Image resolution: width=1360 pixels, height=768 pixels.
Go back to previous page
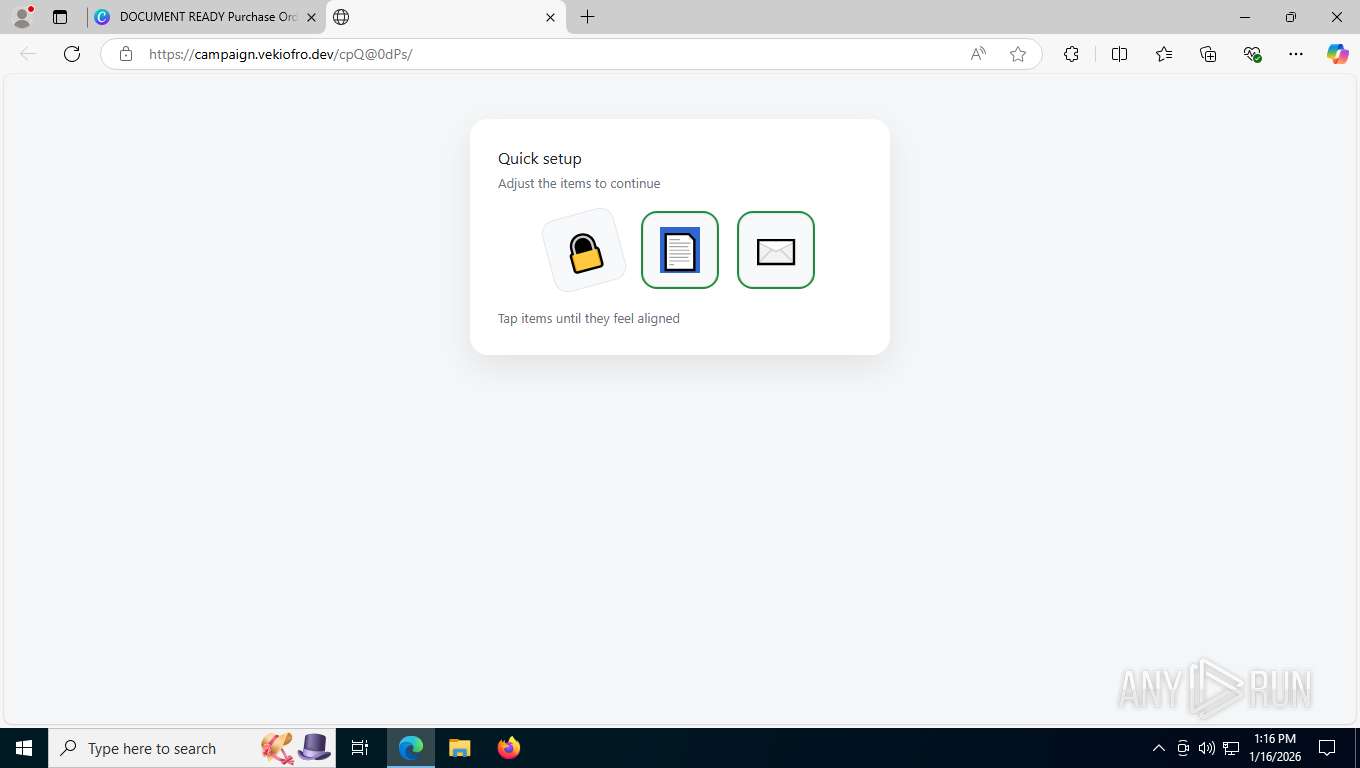[x=28, y=54]
